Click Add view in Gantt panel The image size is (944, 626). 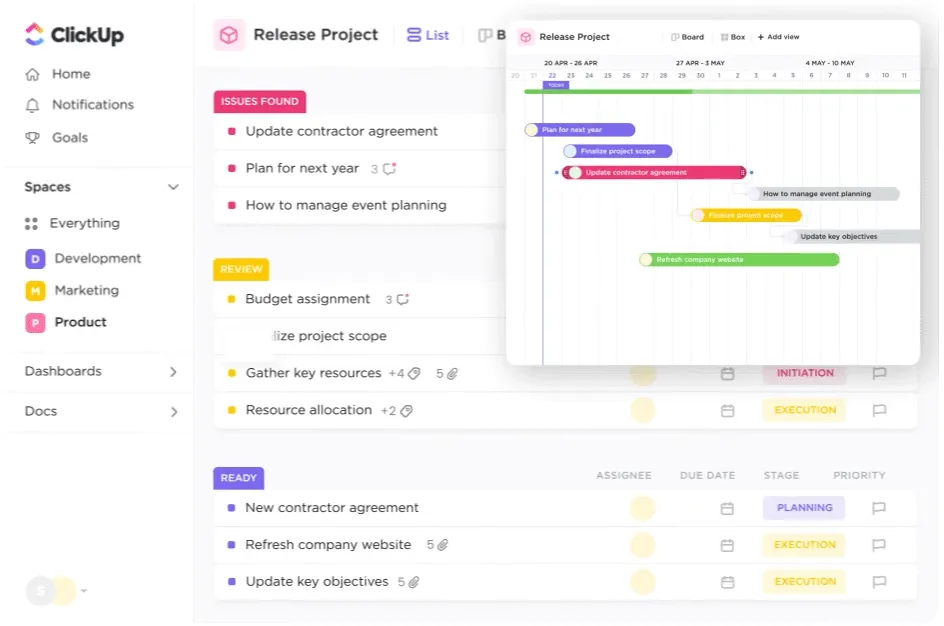click(x=778, y=37)
